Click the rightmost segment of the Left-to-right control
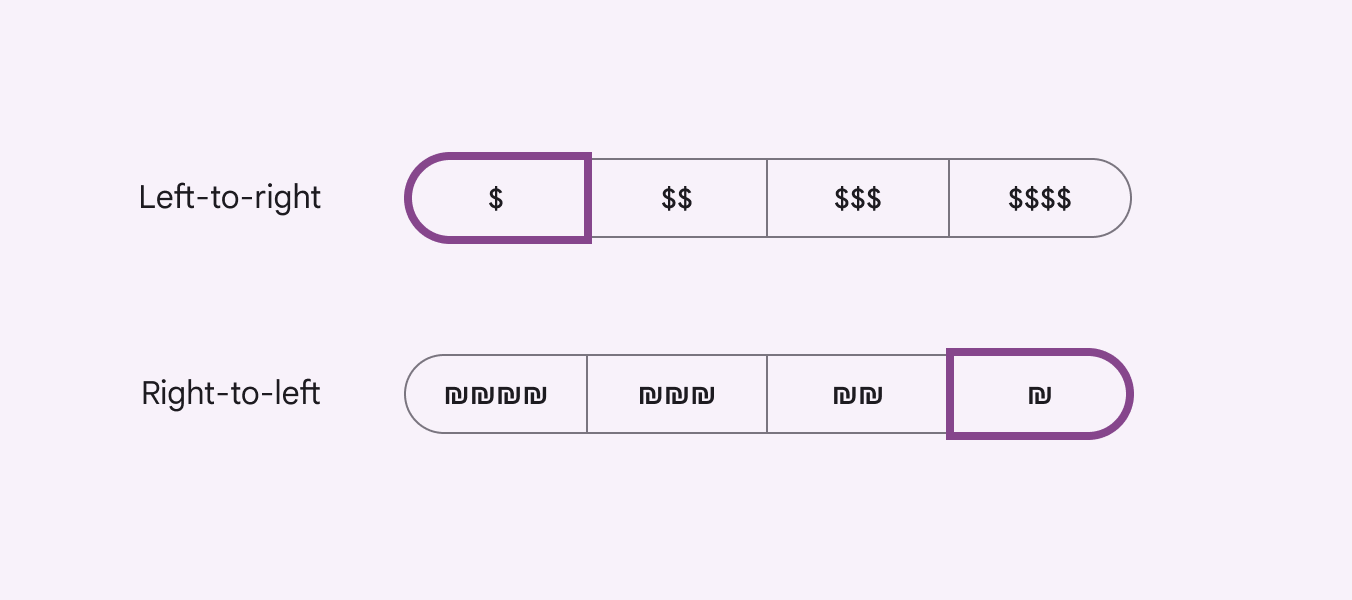1352x600 pixels. coord(1040,198)
